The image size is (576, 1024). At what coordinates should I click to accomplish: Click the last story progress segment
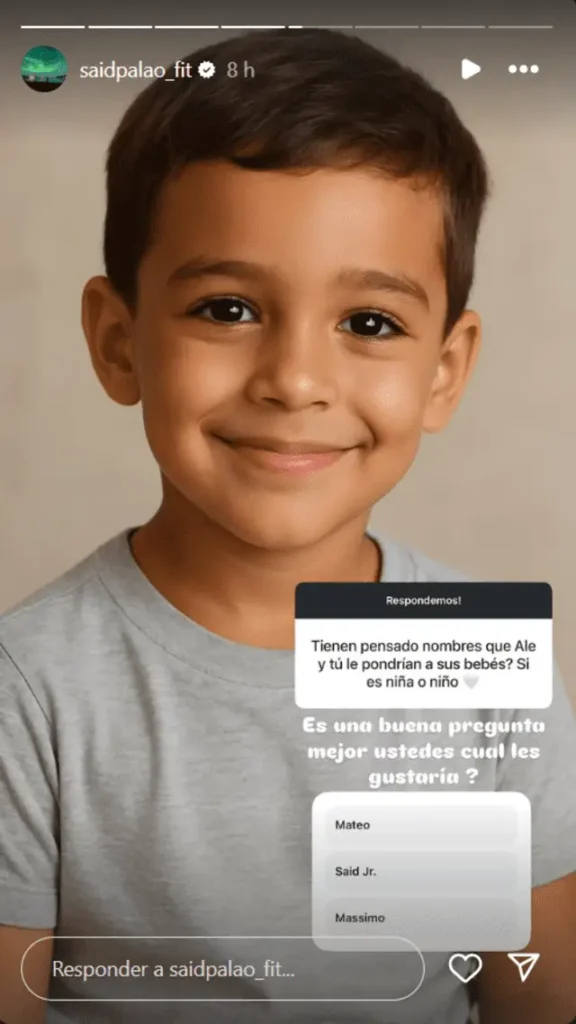[520, 27]
